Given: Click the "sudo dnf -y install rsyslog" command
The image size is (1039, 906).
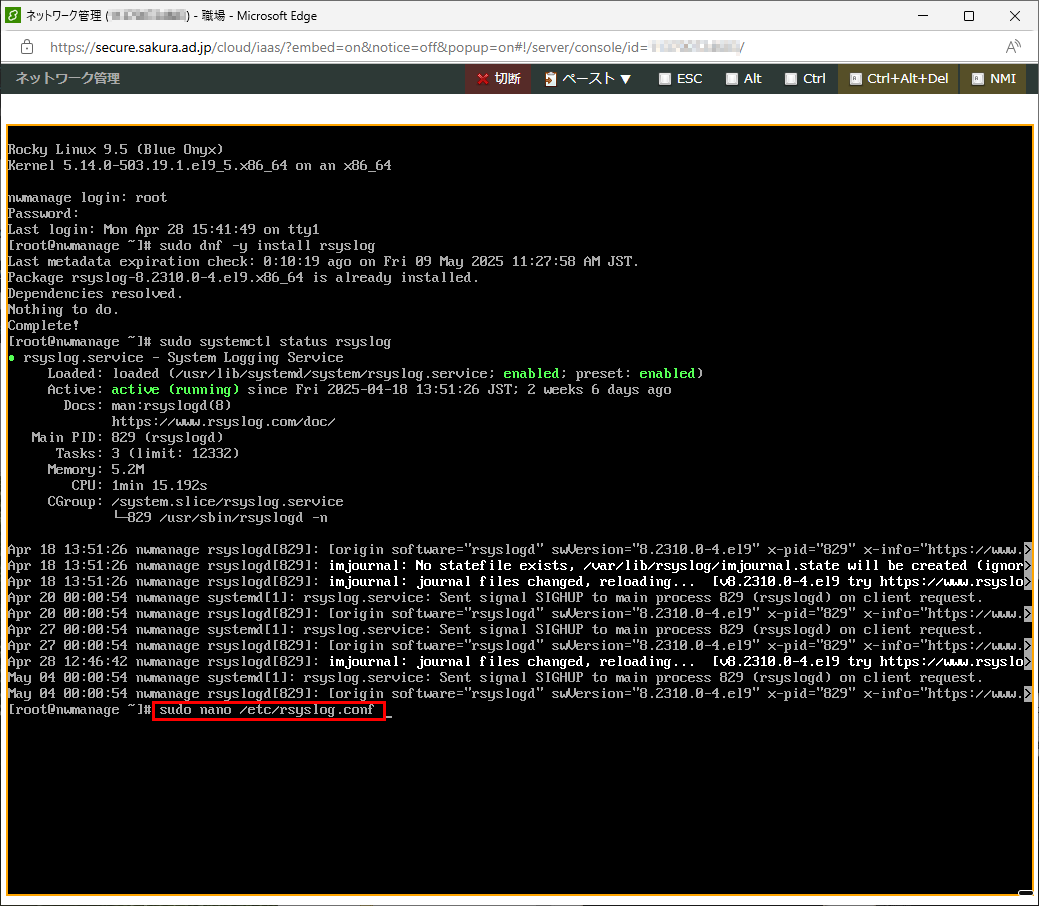Looking at the screenshot, I should click(x=267, y=245).
